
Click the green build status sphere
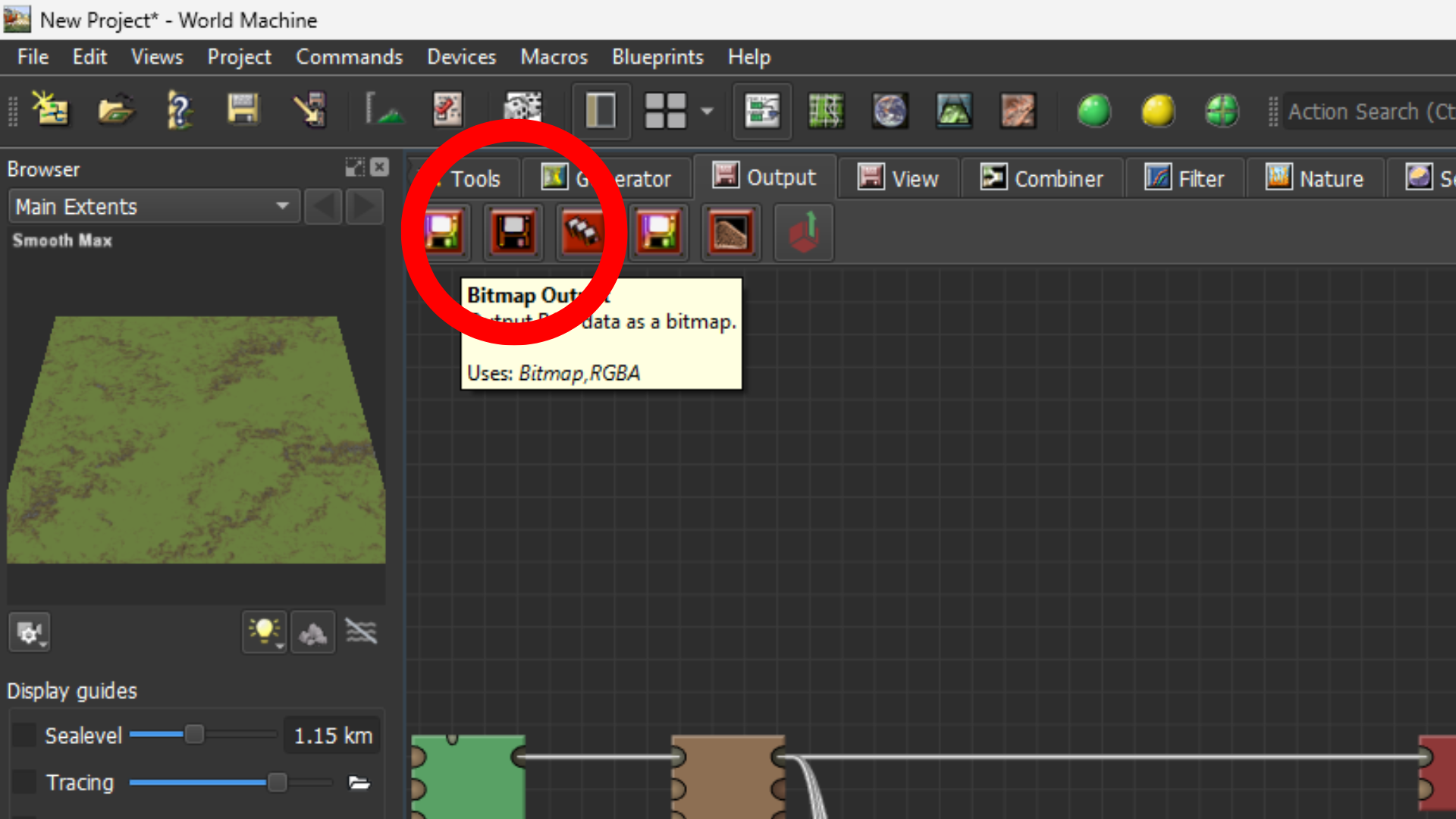click(x=1094, y=111)
